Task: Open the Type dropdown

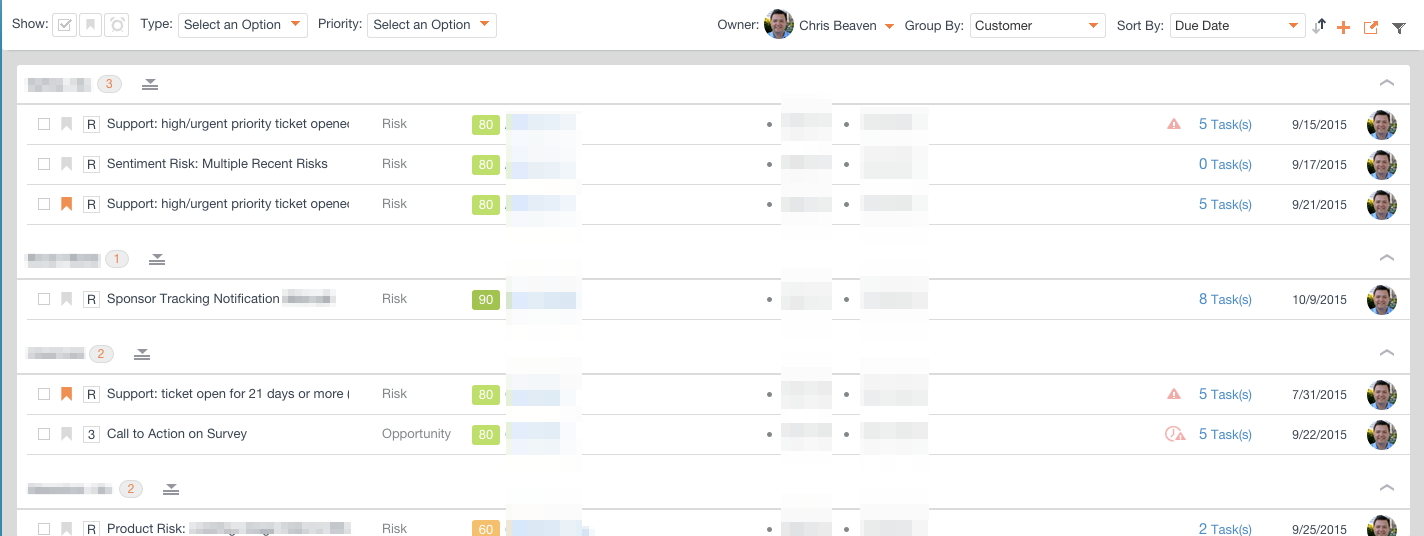Action: point(242,25)
